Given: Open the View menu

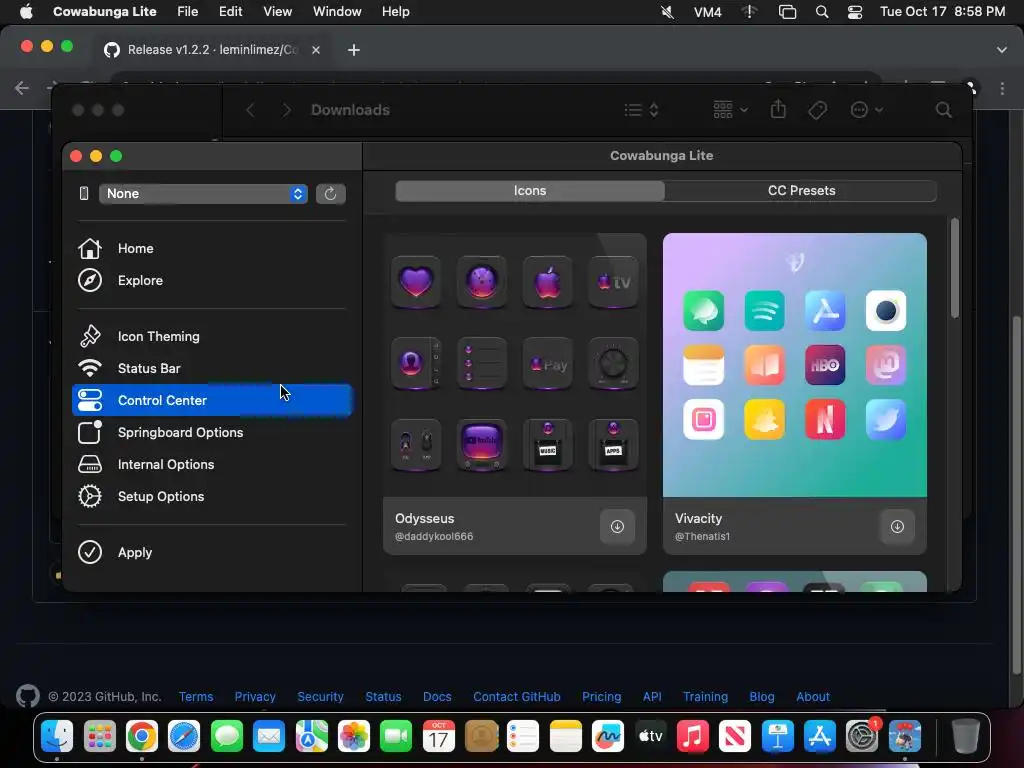Looking at the screenshot, I should coord(278,12).
